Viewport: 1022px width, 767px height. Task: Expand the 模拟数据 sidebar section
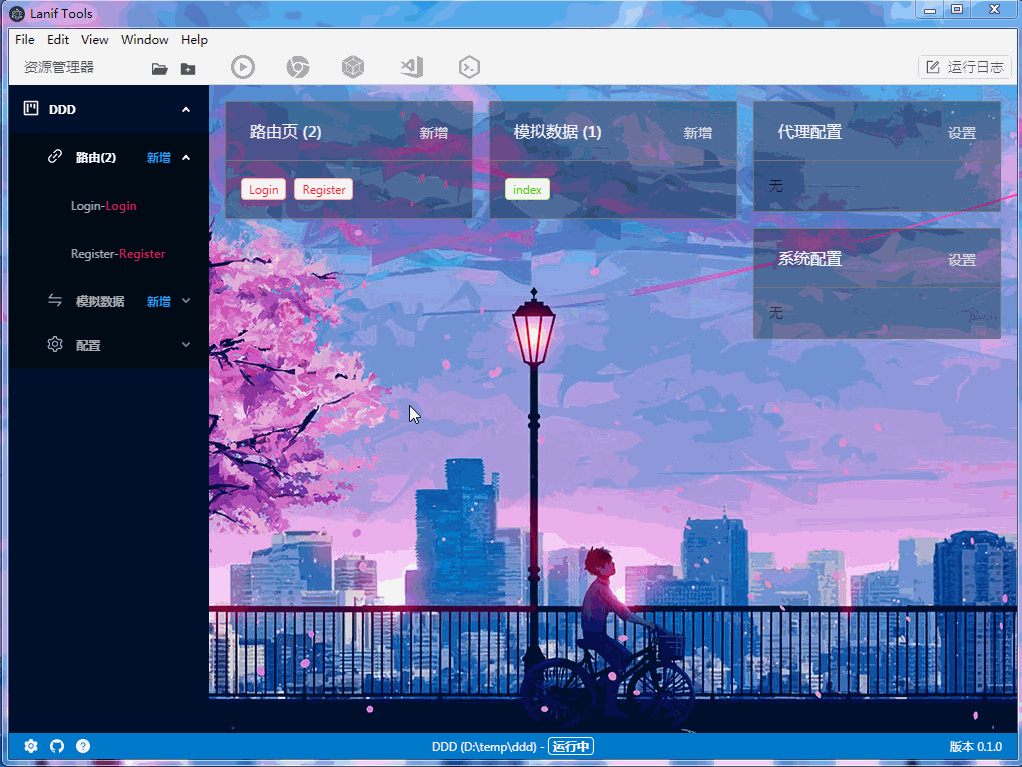pyautogui.click(x=185, y=300)
